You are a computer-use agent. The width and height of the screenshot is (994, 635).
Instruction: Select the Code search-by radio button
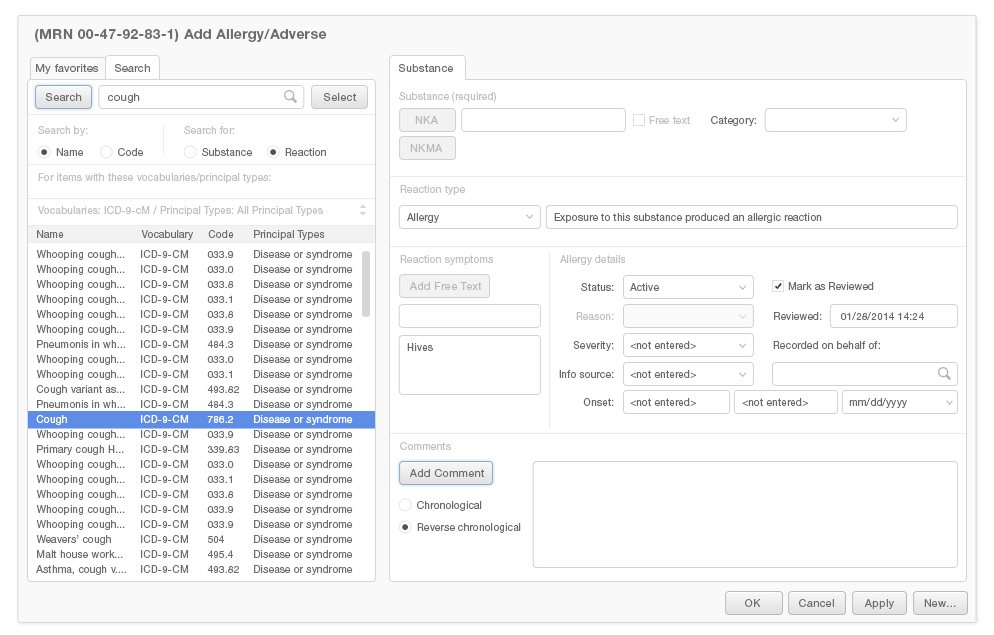(107, 152)
